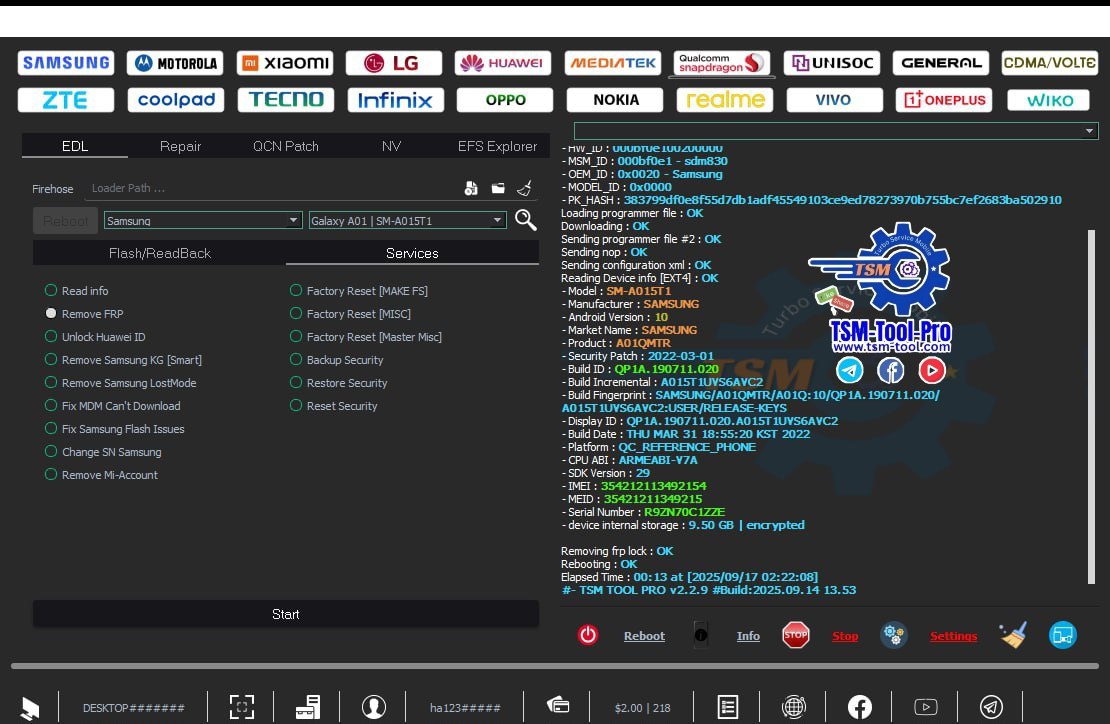Switch to the Repair tab
This screenshot has width=1110, height=724.
tap(181, 146)
